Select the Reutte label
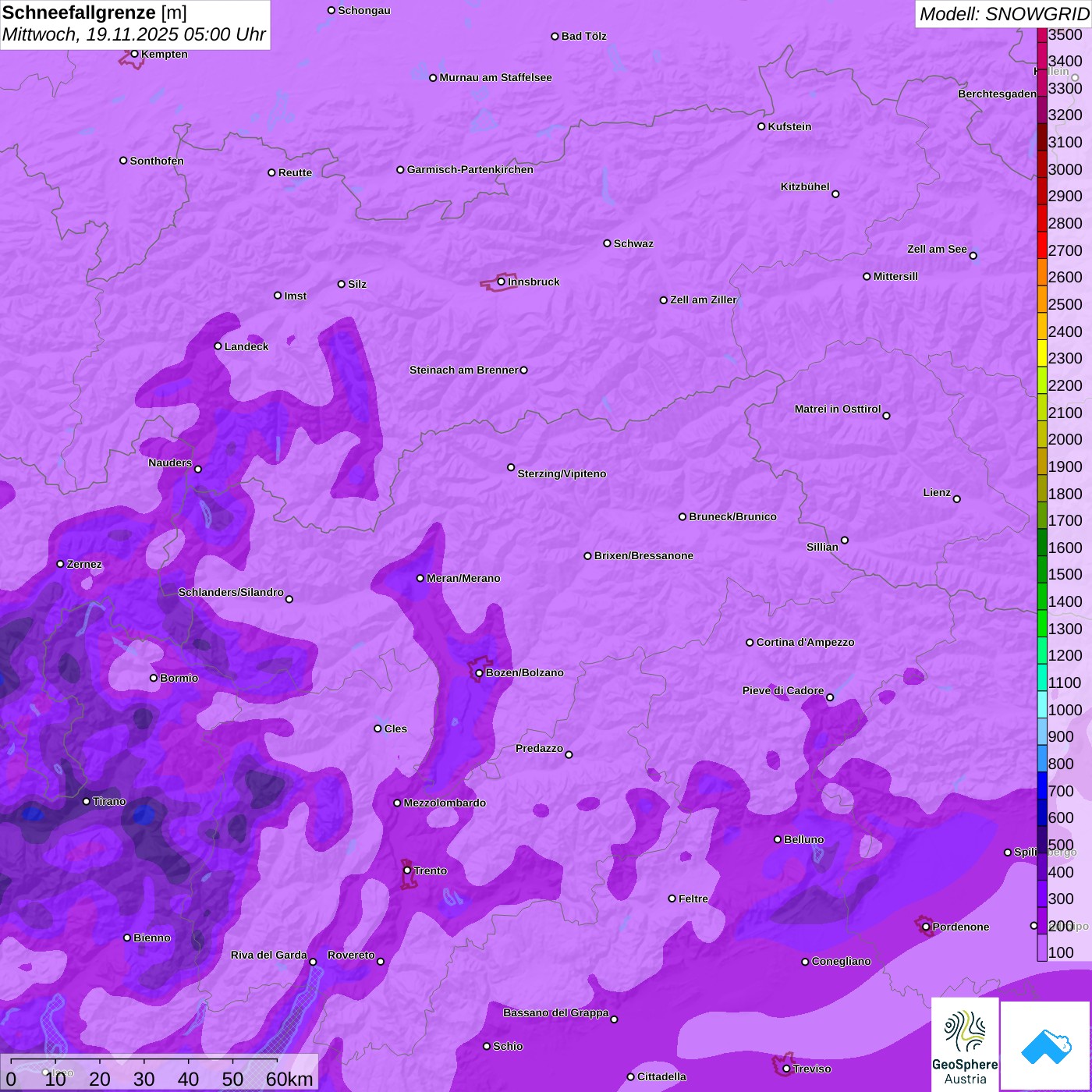This screenshot has height=1092, width=1092. tap(295, 172)
